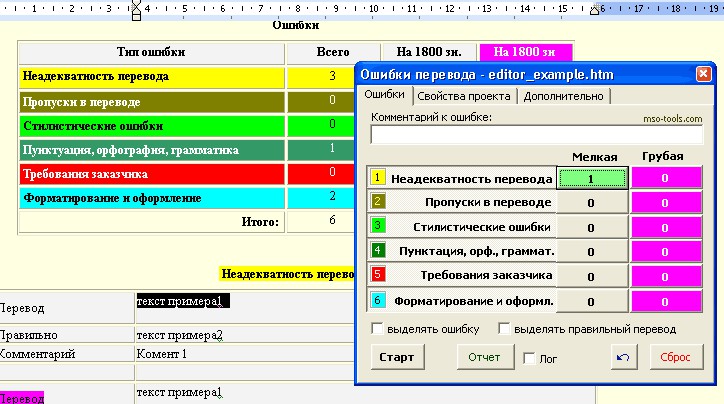724x404 pixels.
Task: Click major count for 'Стилистические ошибки'
Action: coord(666,227)
